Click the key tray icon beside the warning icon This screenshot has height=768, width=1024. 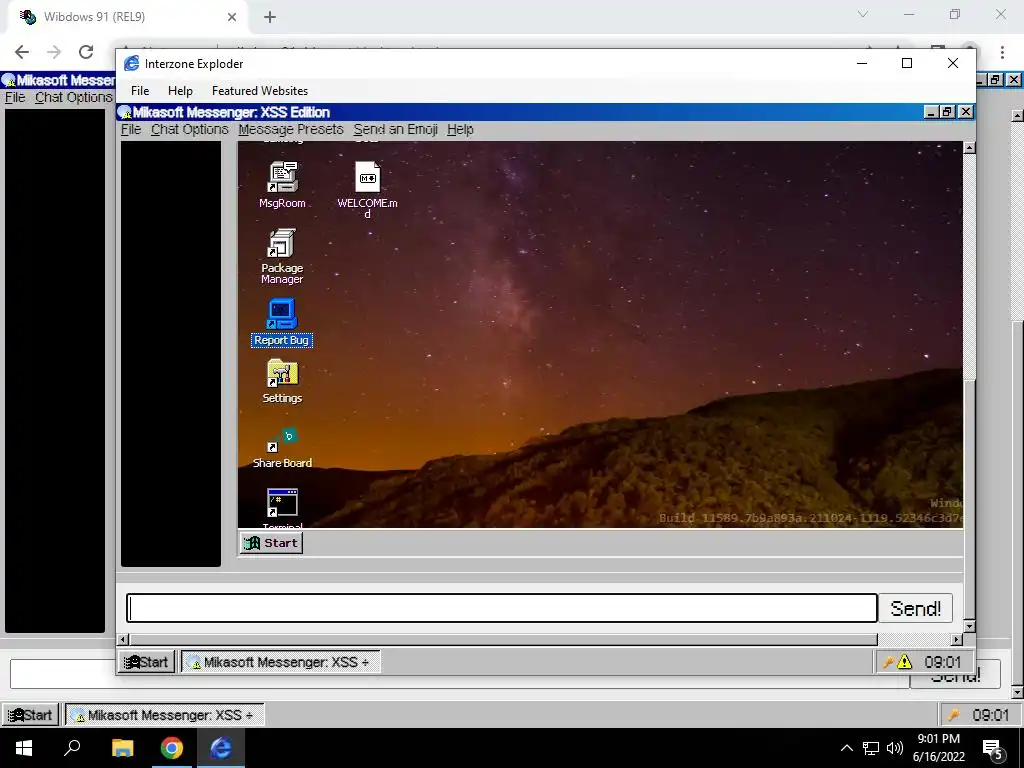888,662
